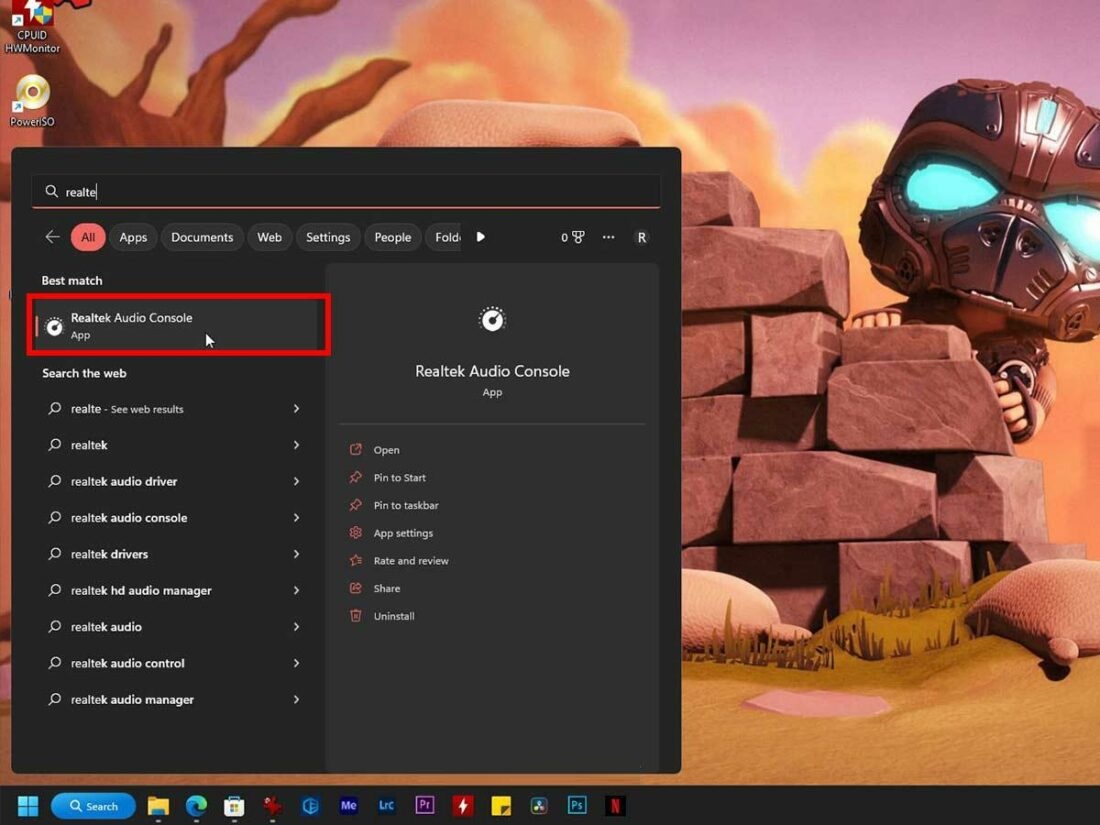The height and width of the screenshot is (825, 1100).
Task: Expand the chevron beside 'realtek audio'
Action: pyautogui.click(x=297, y=626)
